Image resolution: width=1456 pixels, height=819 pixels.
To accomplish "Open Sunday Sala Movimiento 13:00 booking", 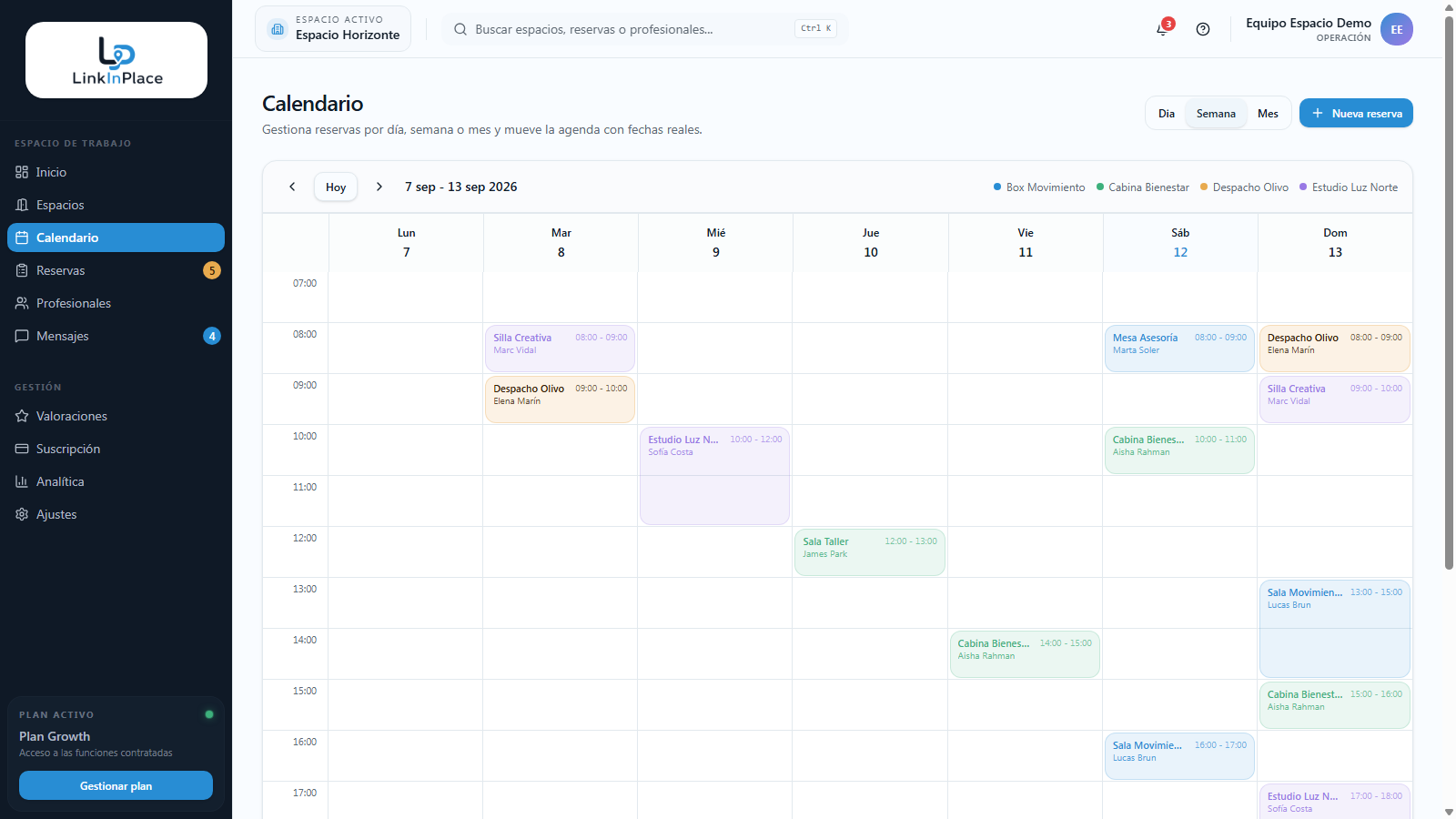I will tap(1335, 629).
